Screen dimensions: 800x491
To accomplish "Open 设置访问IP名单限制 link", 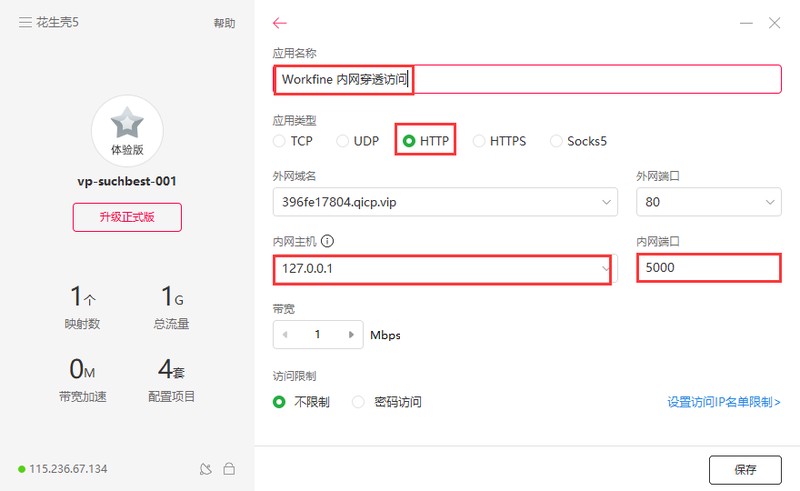I will coord(724,402).
